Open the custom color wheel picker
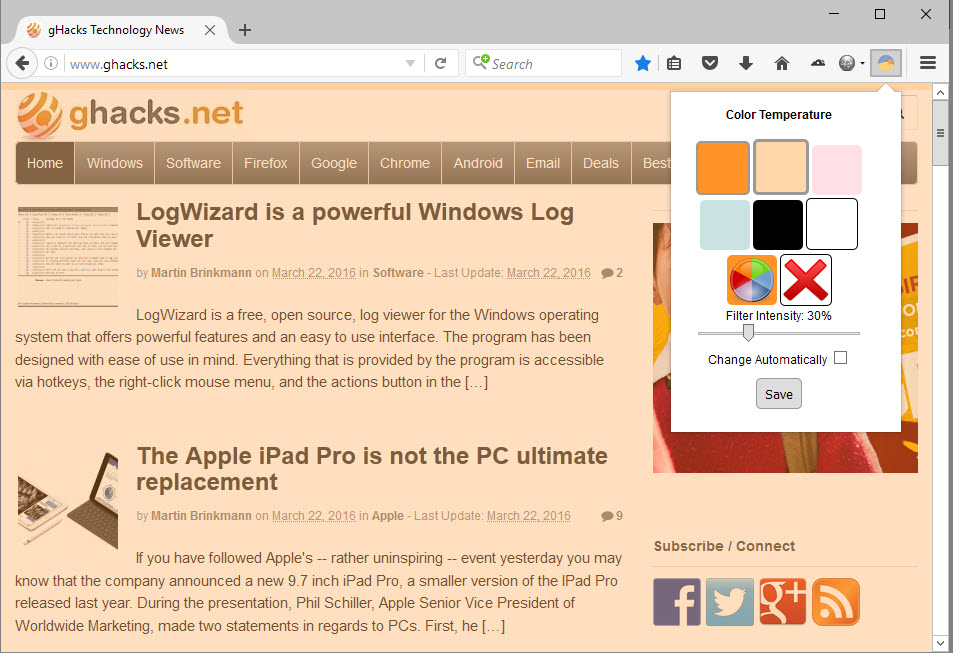The height and width of the screenshot is (653, 953). pyautogui.click(x=752, y=280)
